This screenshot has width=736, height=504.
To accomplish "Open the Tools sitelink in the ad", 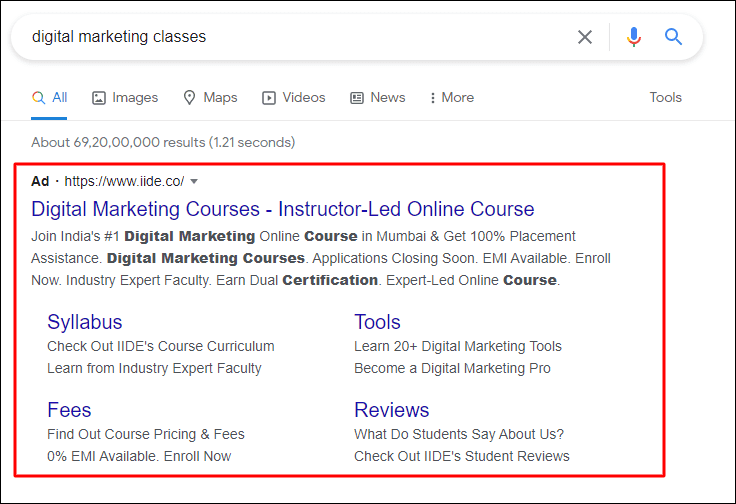I will tap(377, 322).
